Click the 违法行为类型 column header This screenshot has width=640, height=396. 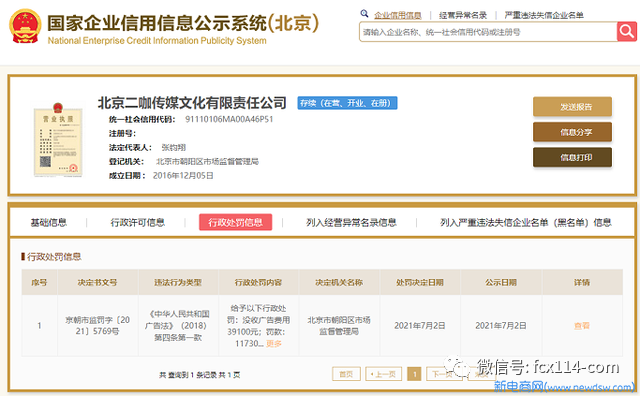(x=178, y=283)
